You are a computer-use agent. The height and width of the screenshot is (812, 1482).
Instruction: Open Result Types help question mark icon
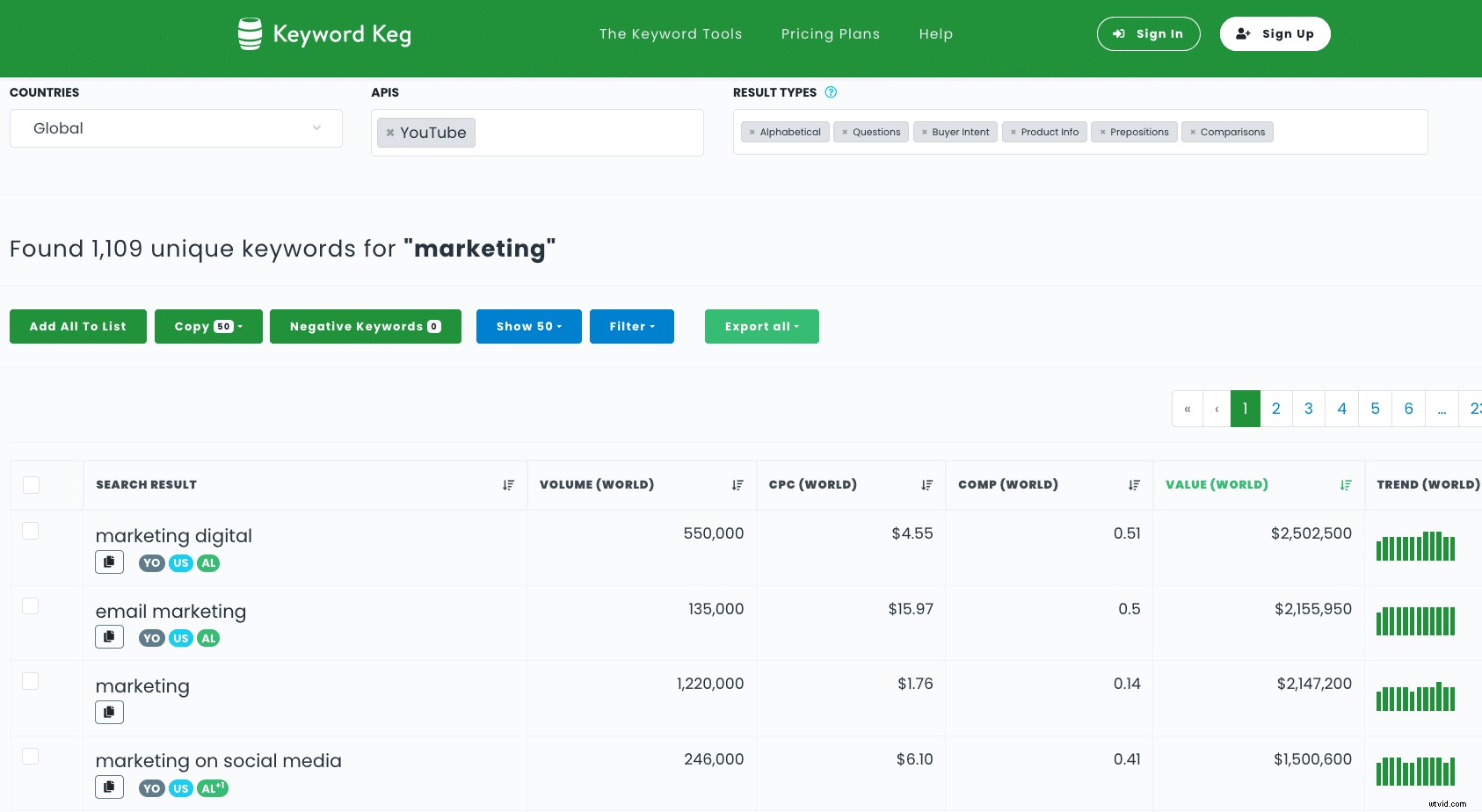(831, 92)
